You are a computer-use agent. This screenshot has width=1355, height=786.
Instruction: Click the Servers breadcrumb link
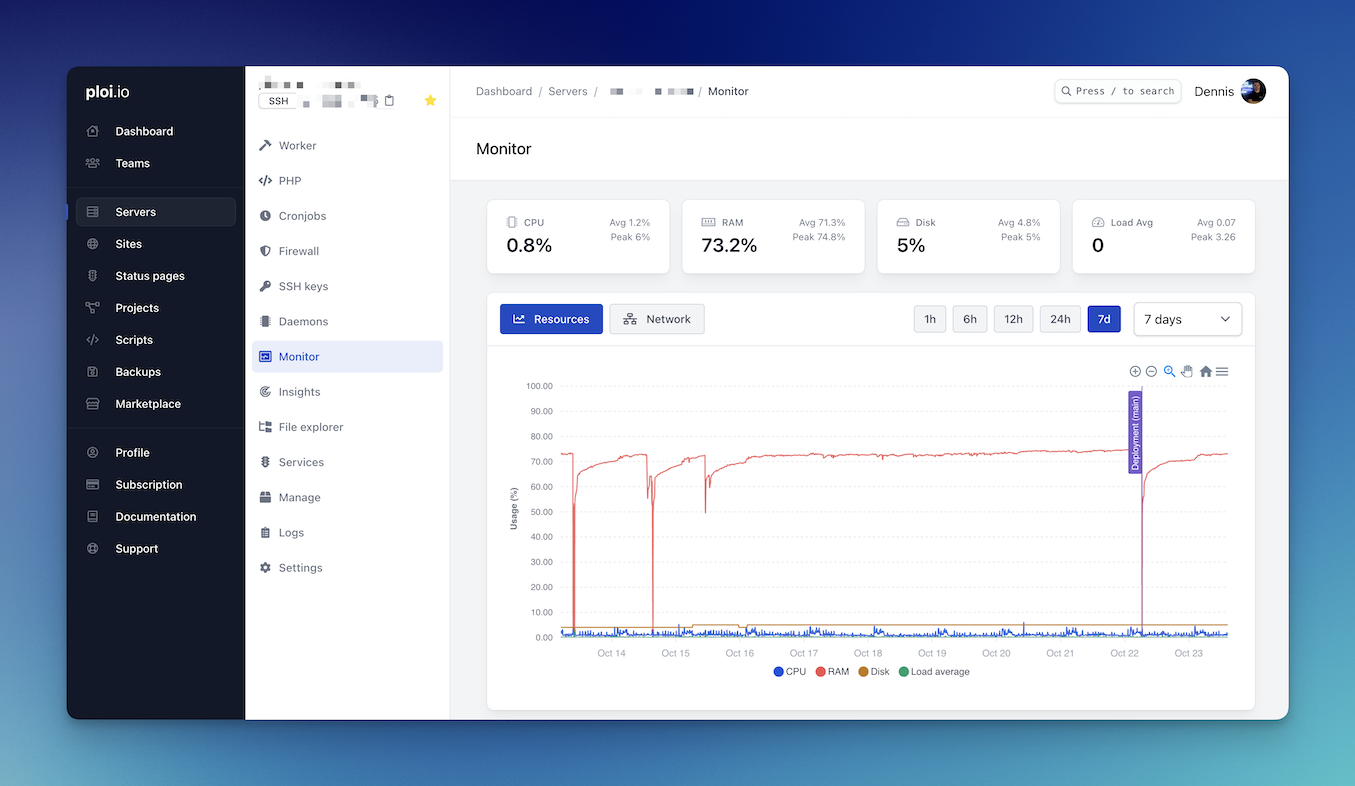point(567,91)
